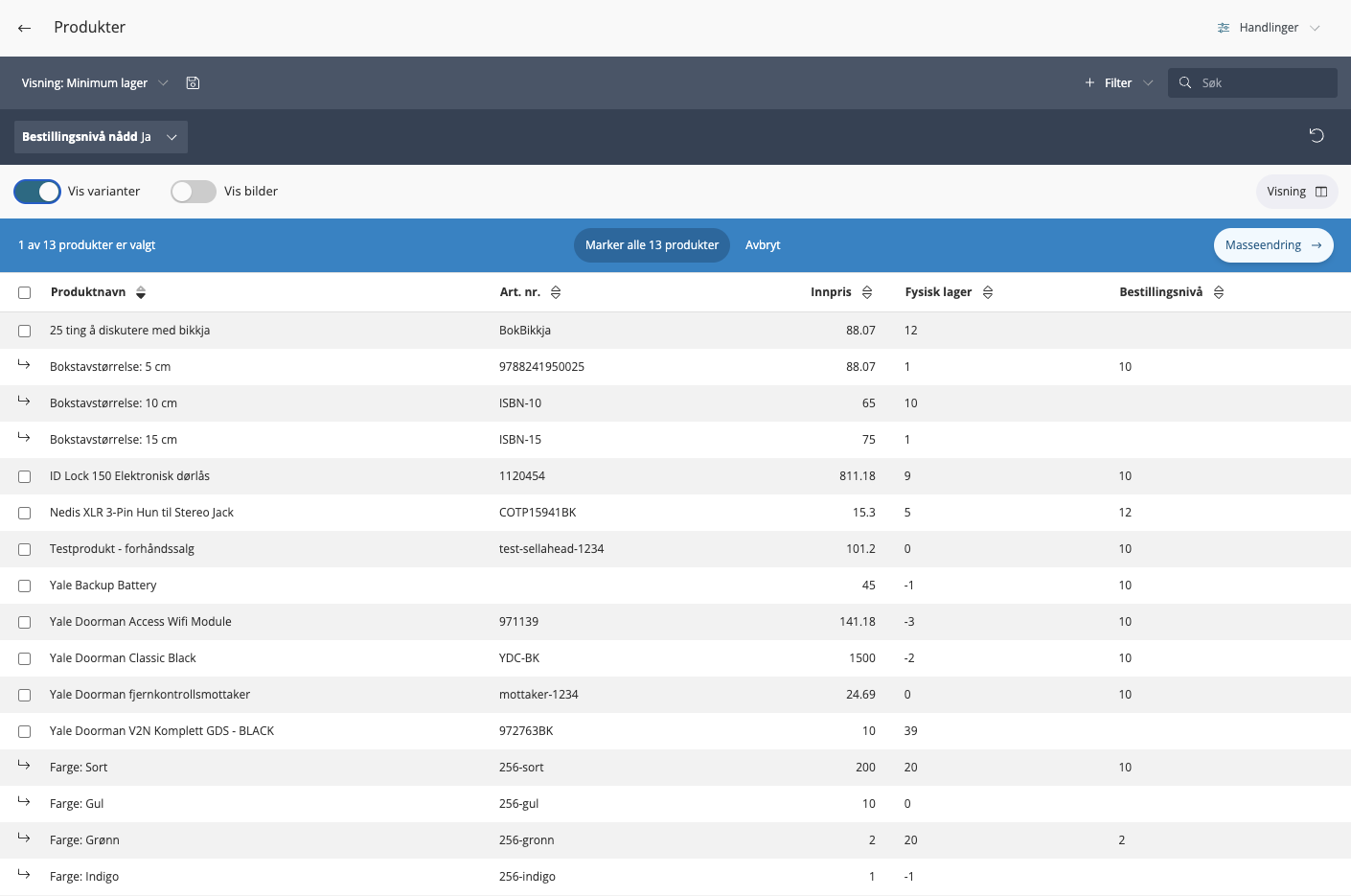Screen dimensions: 1351x896
Task: Sort by Bestillingsnivå using the sort arrows
Action: (1219, 292)
